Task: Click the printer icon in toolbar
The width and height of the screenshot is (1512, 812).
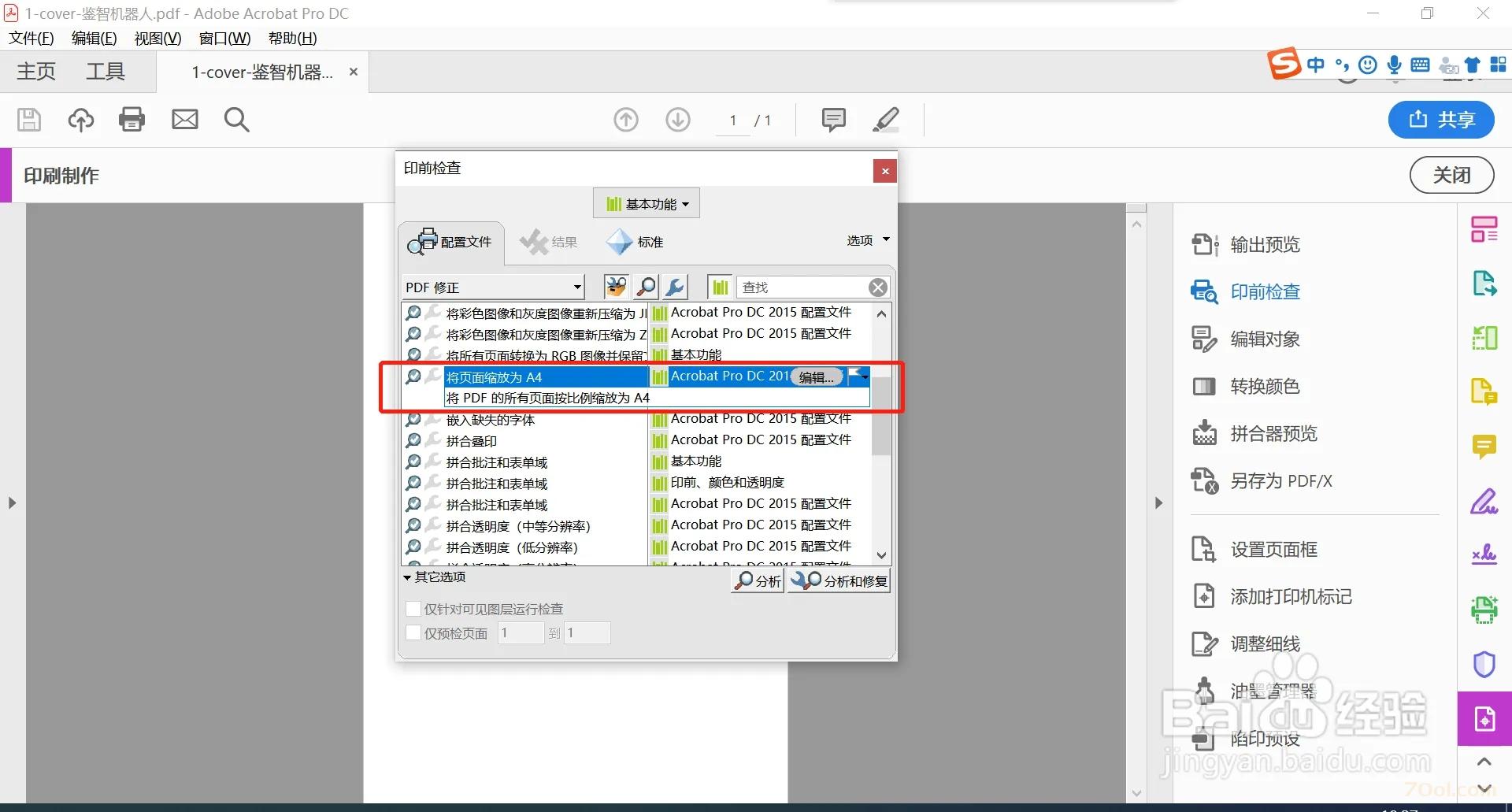Action: tap(132, 120)
